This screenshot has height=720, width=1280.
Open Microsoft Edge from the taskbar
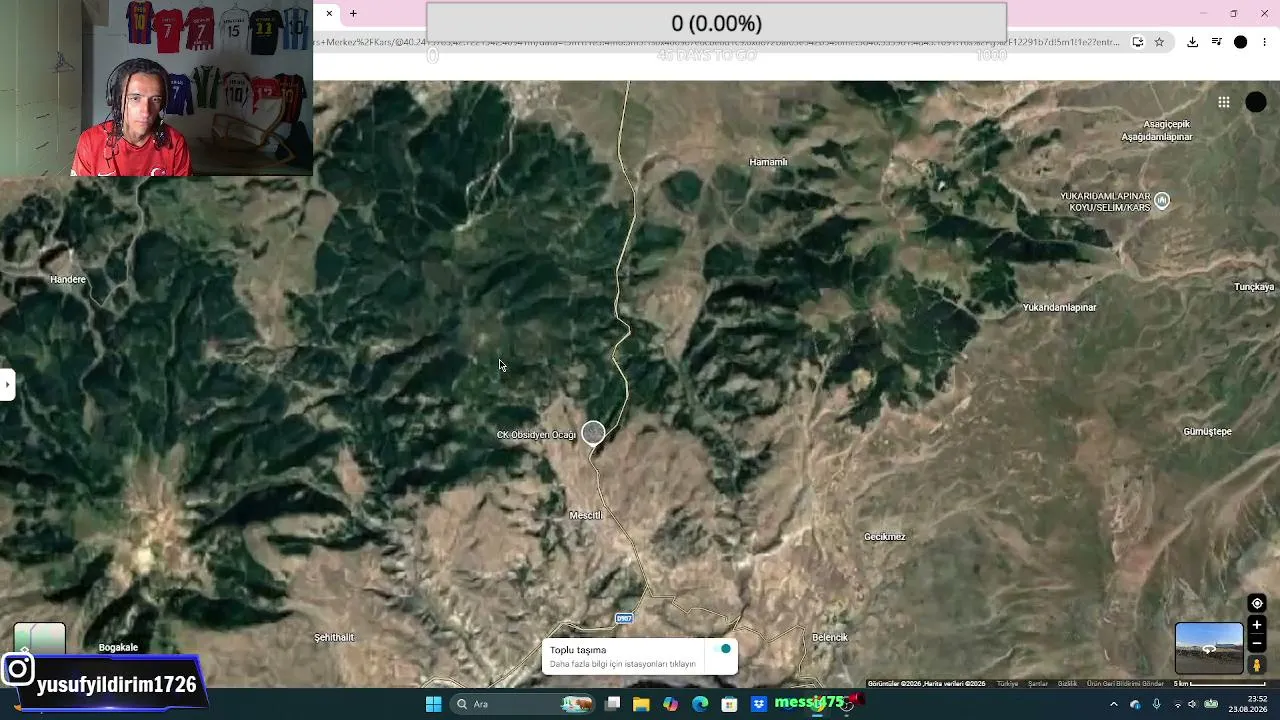(x=700, y=704)
